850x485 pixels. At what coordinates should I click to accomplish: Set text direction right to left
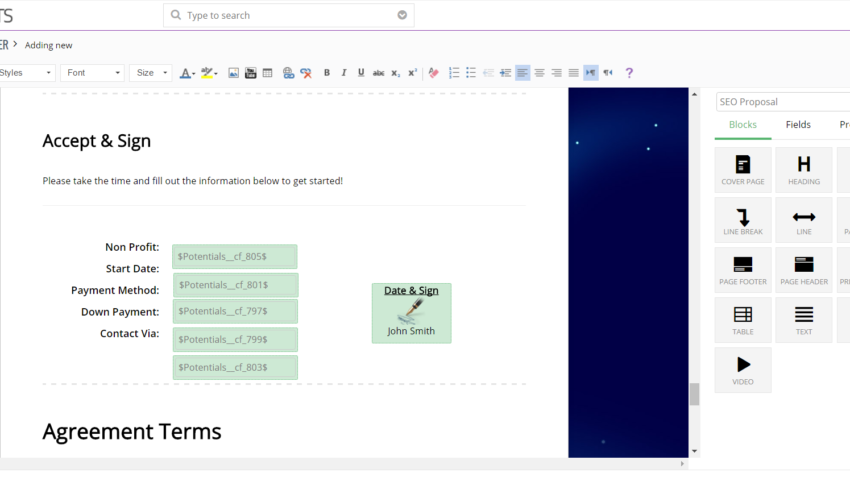click(608, 73)
